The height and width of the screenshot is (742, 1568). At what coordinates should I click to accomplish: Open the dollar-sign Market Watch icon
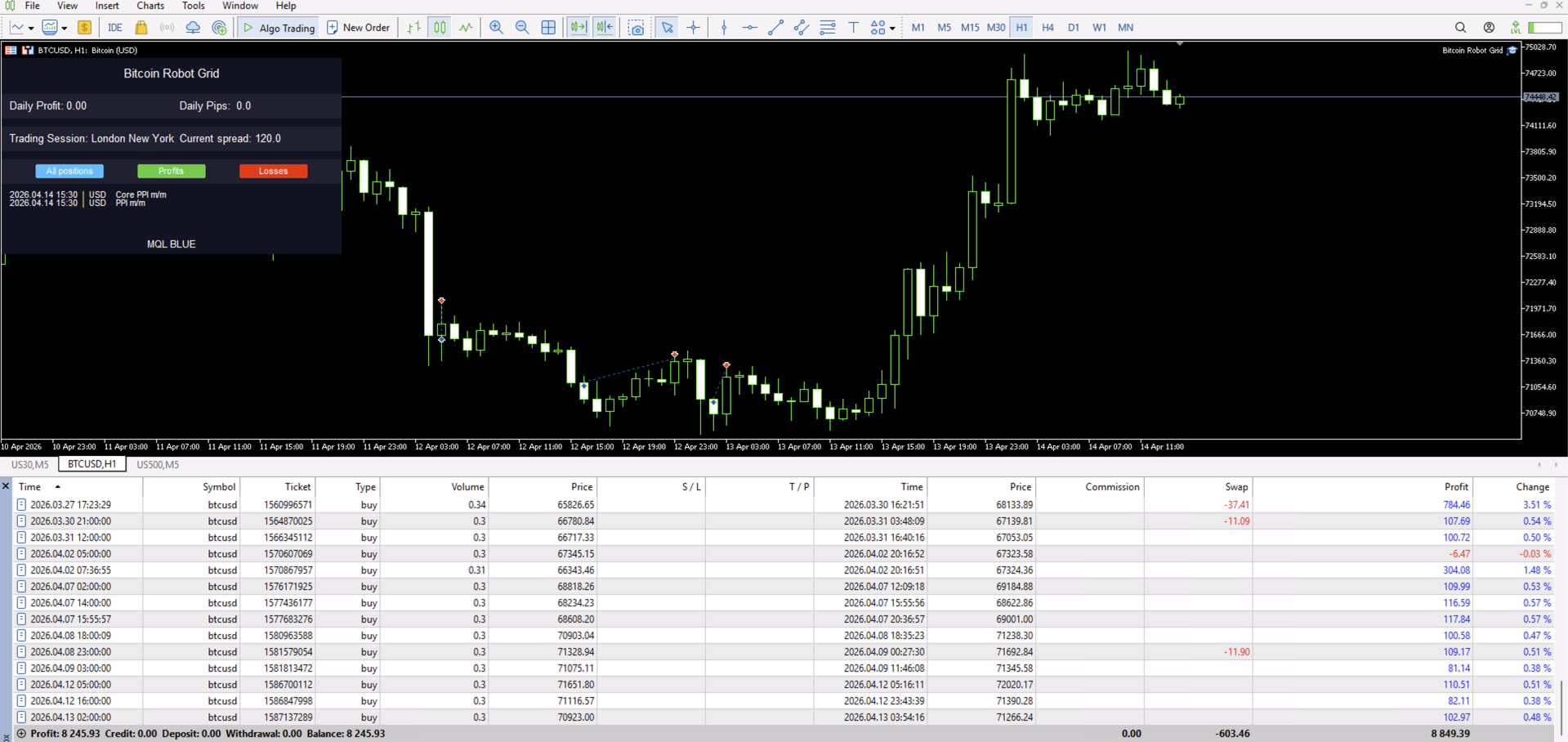pos(84,27)
